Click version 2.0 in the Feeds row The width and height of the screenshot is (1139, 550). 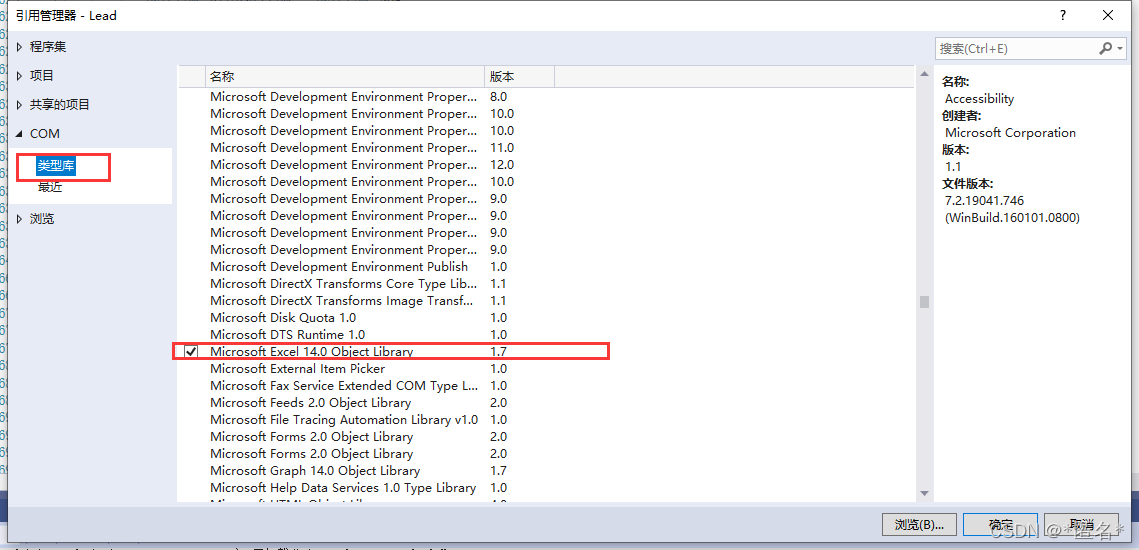(x=498, y=403)
